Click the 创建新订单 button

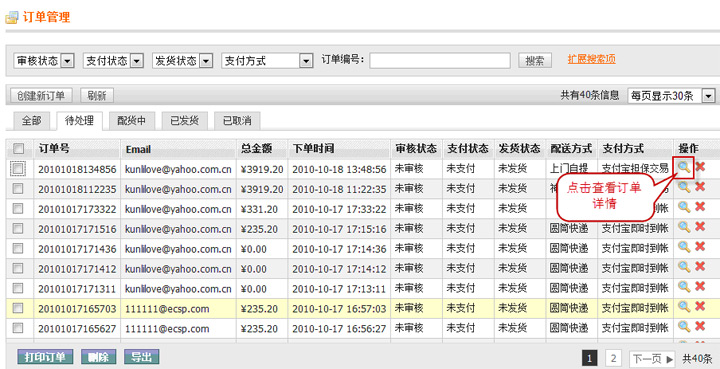point(41,96)
